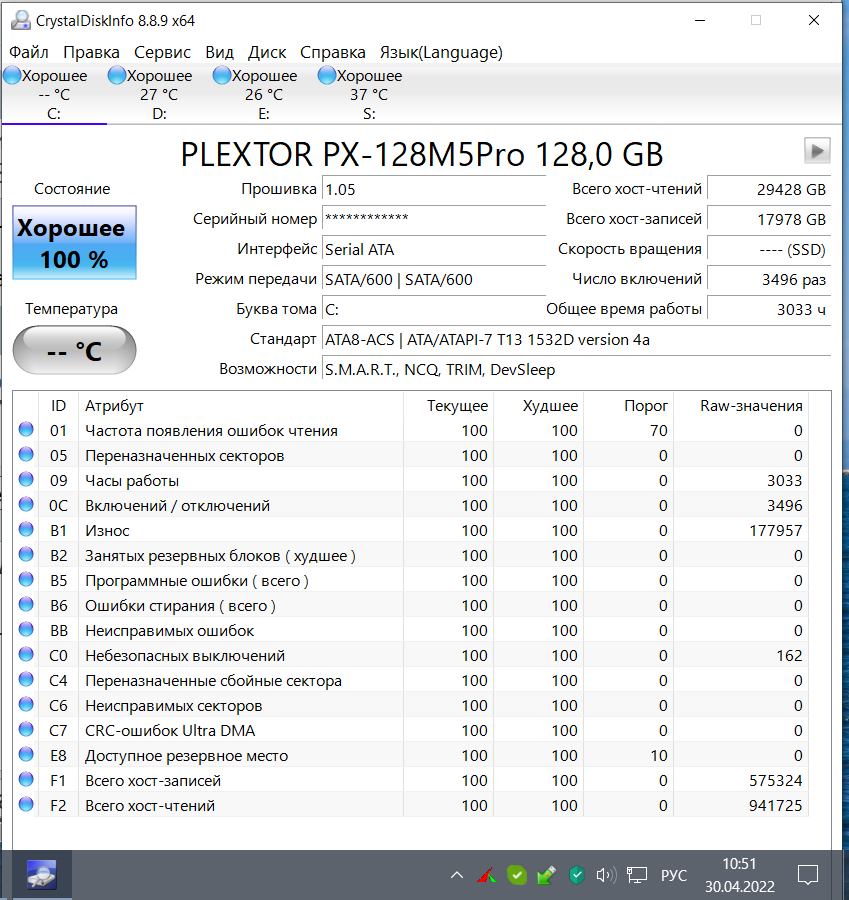
Task: Select the D: disk at 27 °C
Action: [x=159, y=95]
